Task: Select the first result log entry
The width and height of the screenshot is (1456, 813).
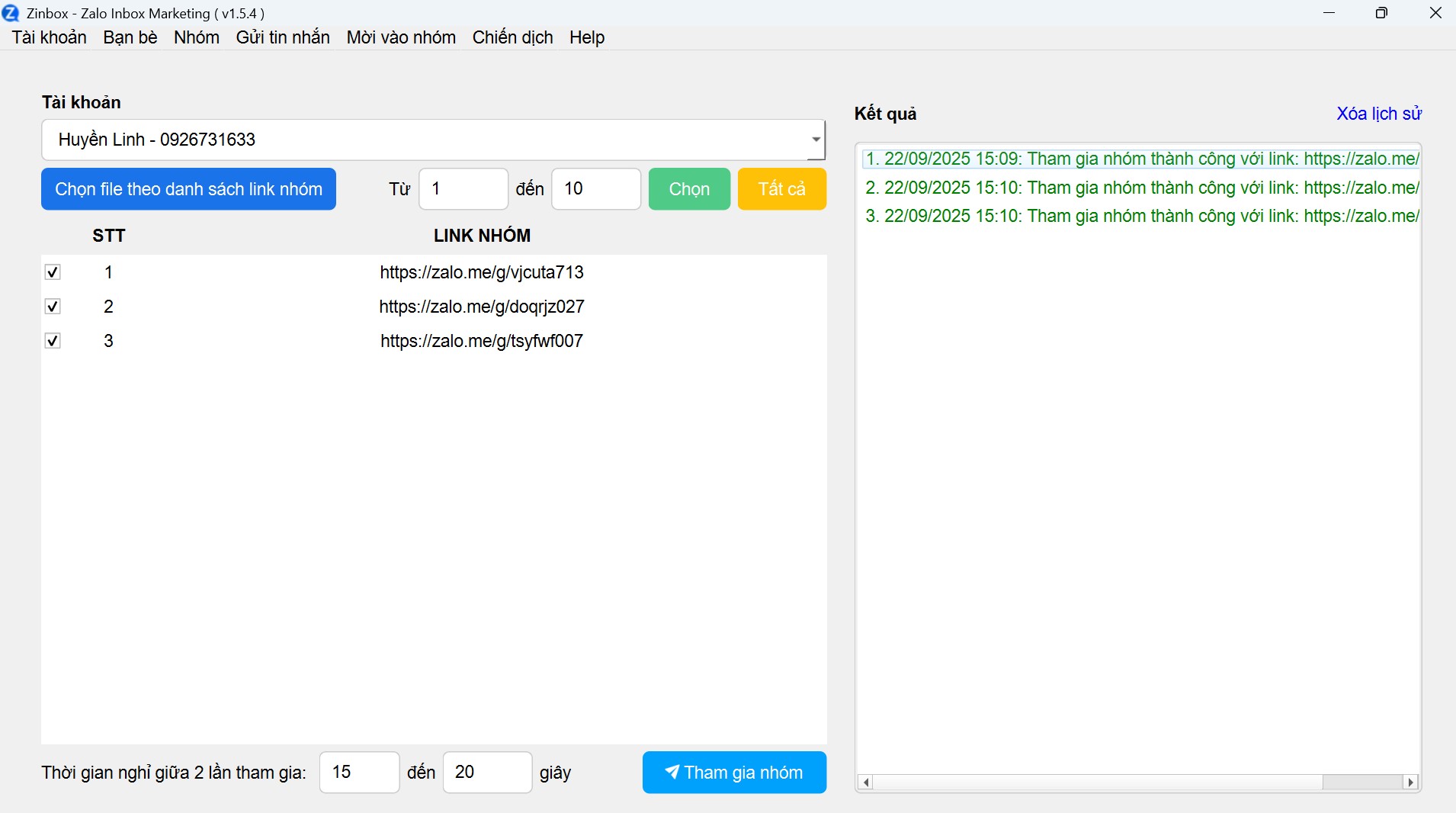Action: point(1140,159)
